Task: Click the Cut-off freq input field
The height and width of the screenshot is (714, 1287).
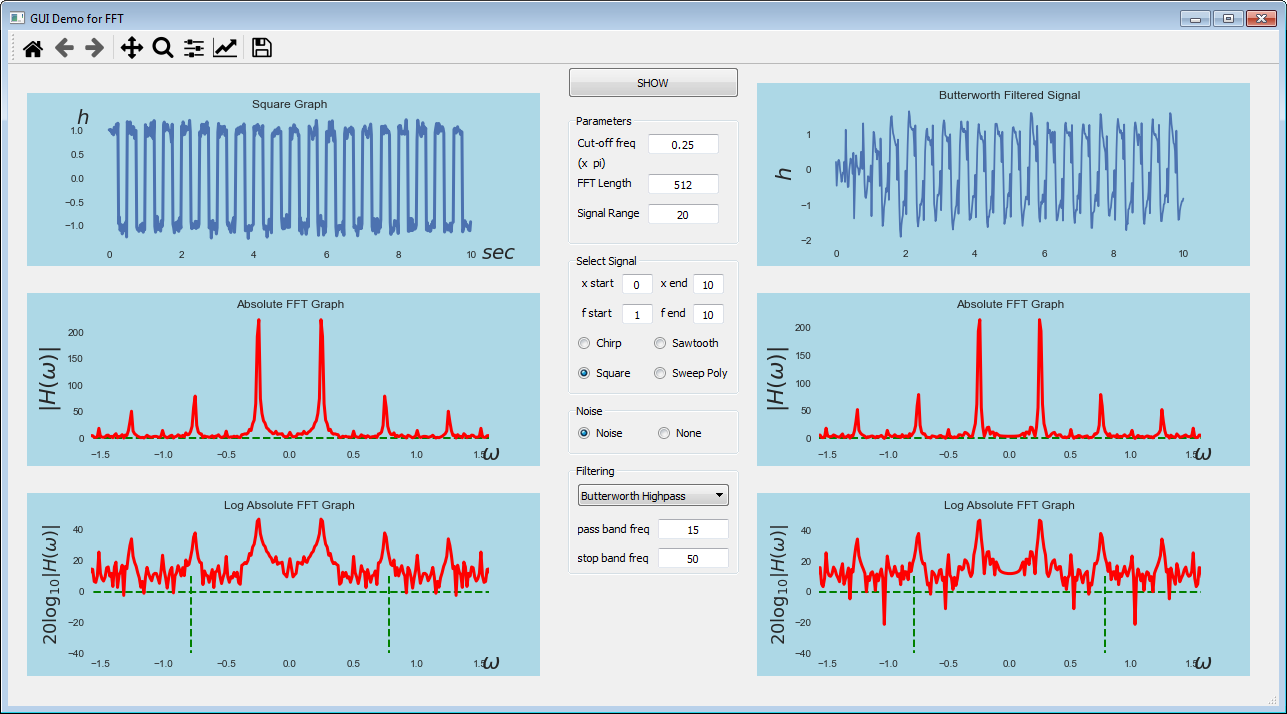Action: [683, 144]
